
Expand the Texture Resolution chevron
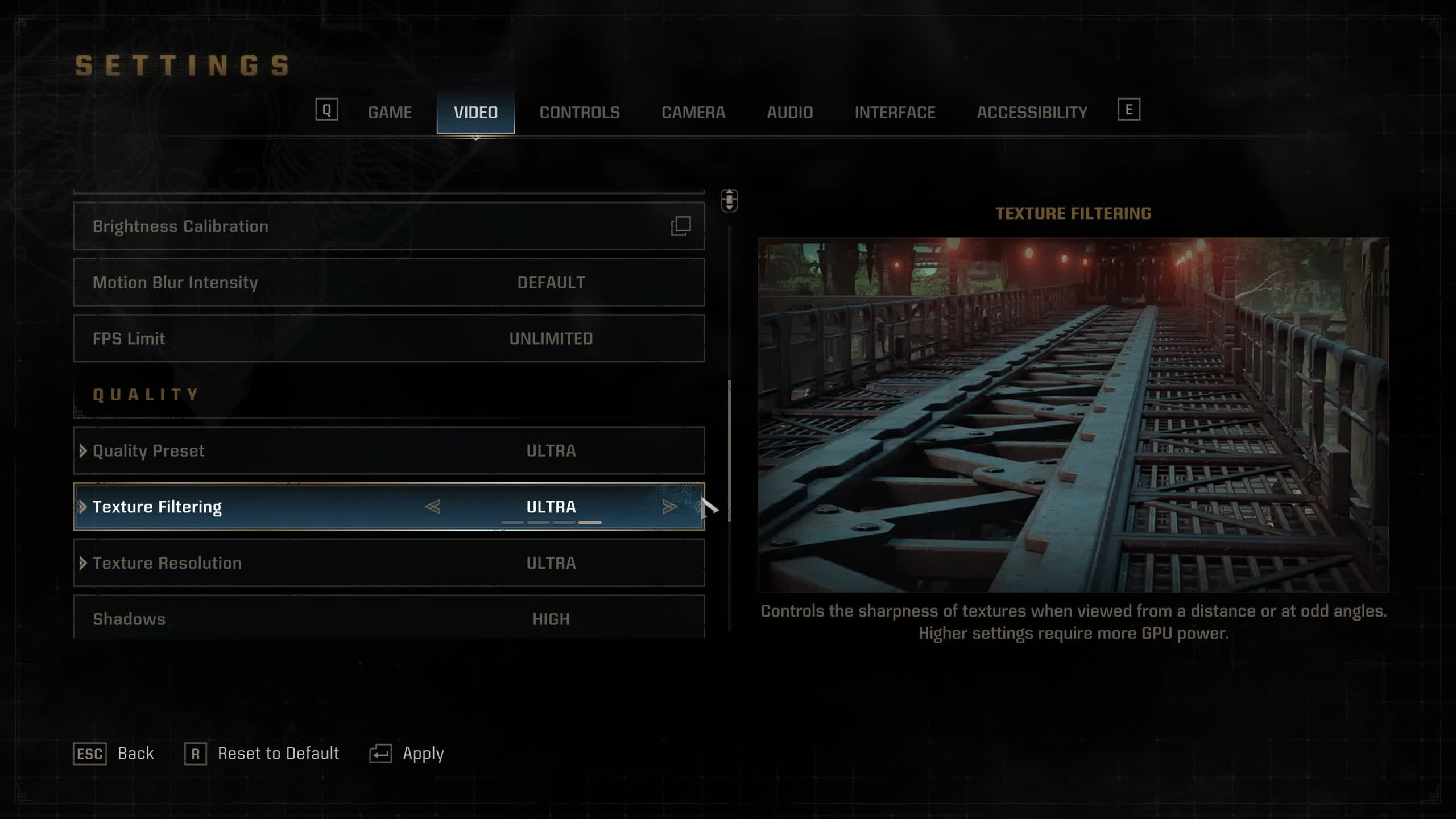point(82,562)
